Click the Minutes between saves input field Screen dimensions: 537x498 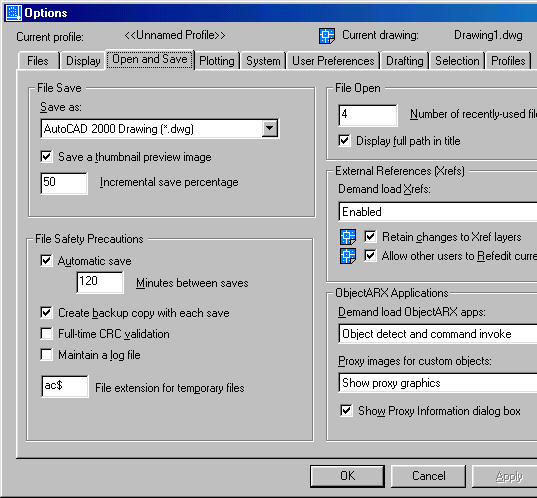click(x=100, y=282)
